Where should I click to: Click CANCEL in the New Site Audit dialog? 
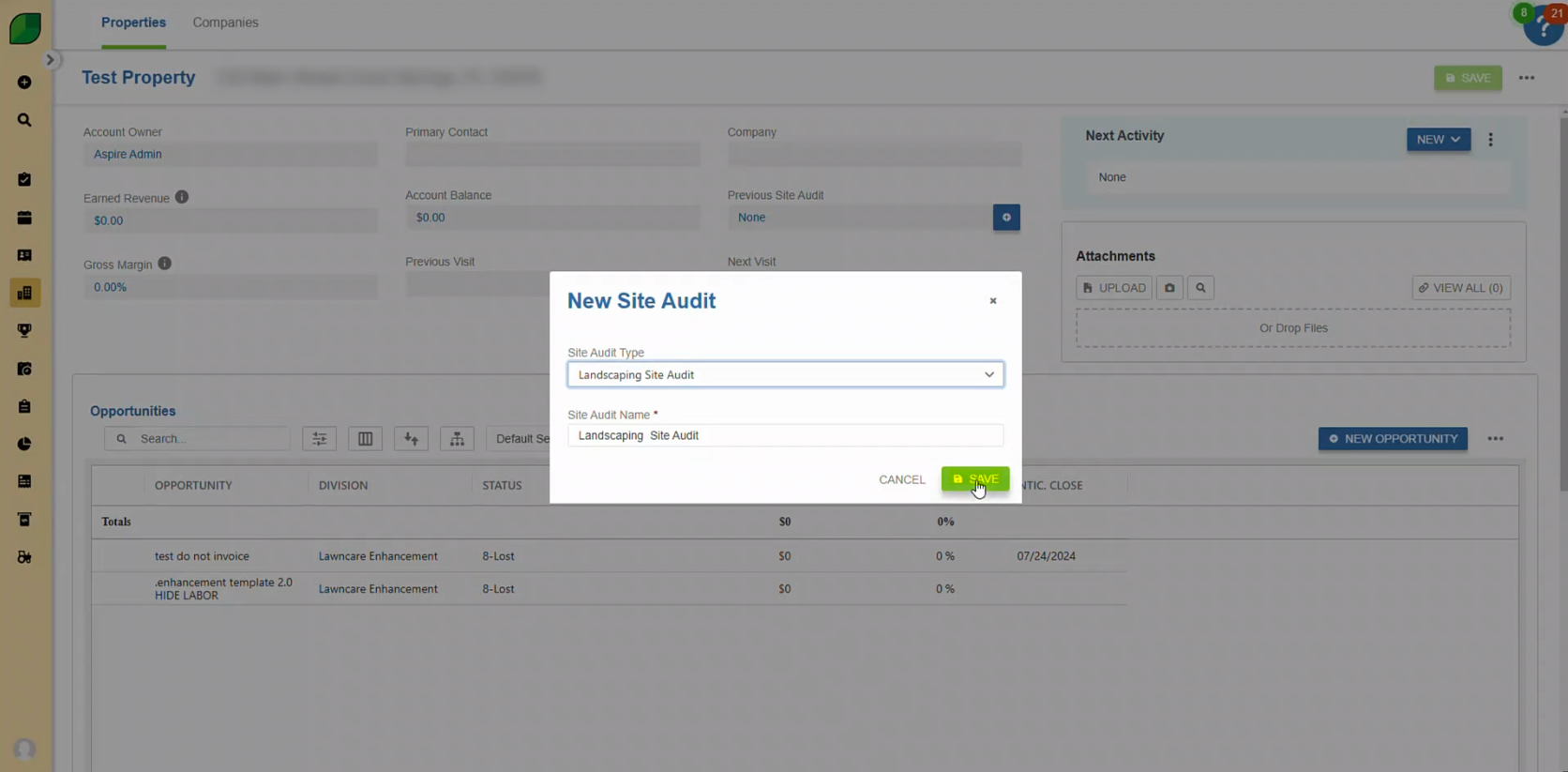tap(901, 479)
